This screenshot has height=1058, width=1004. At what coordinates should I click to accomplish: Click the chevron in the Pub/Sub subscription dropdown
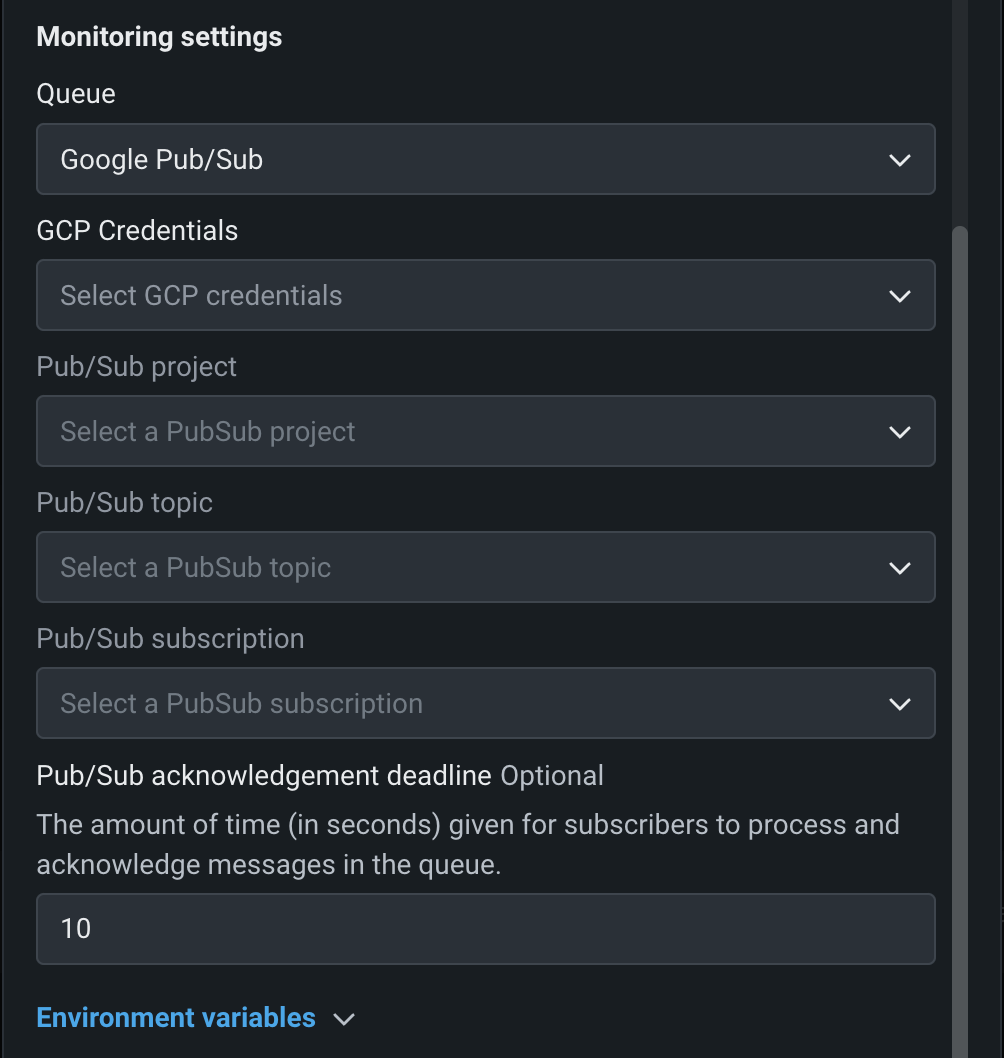[899, 704]
